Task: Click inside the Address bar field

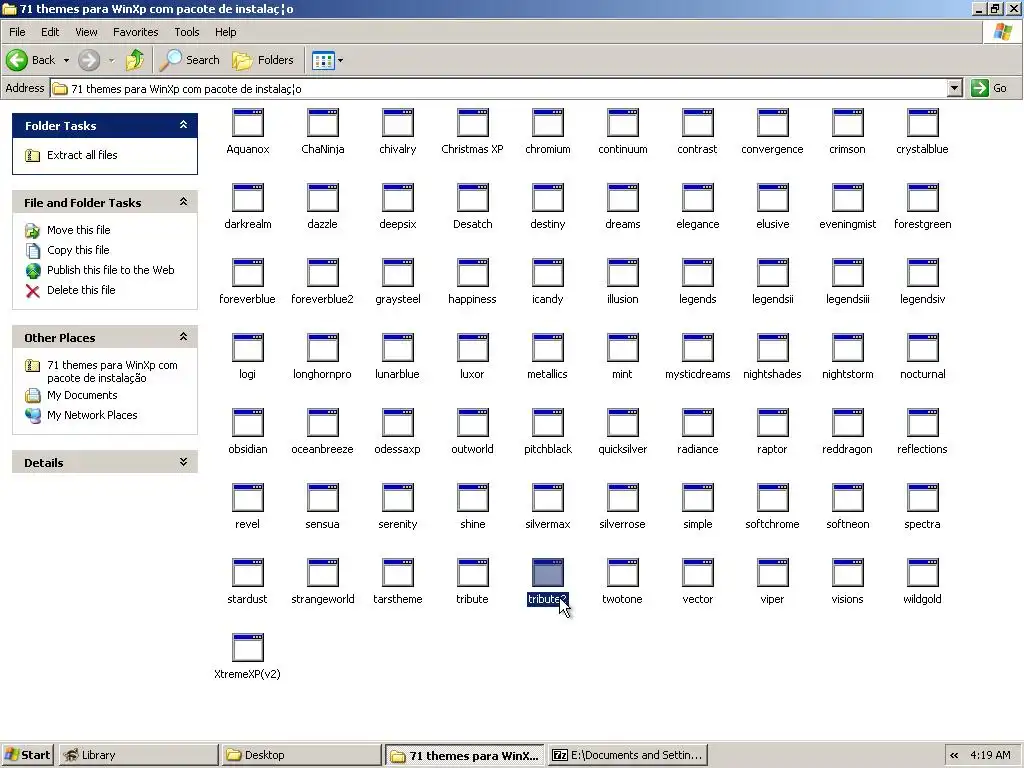Action: click(x=499, y=88)
